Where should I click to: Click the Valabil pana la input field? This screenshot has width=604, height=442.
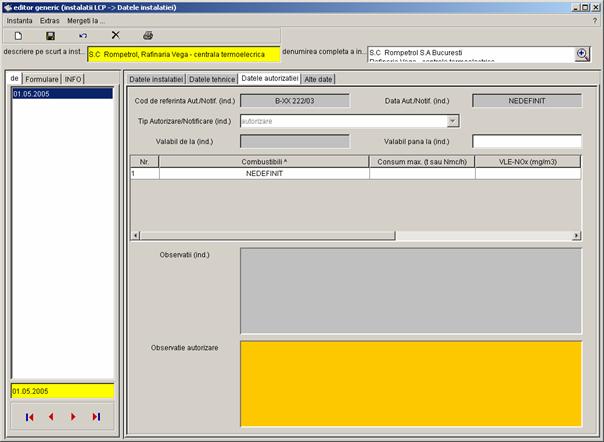point(526,141)
